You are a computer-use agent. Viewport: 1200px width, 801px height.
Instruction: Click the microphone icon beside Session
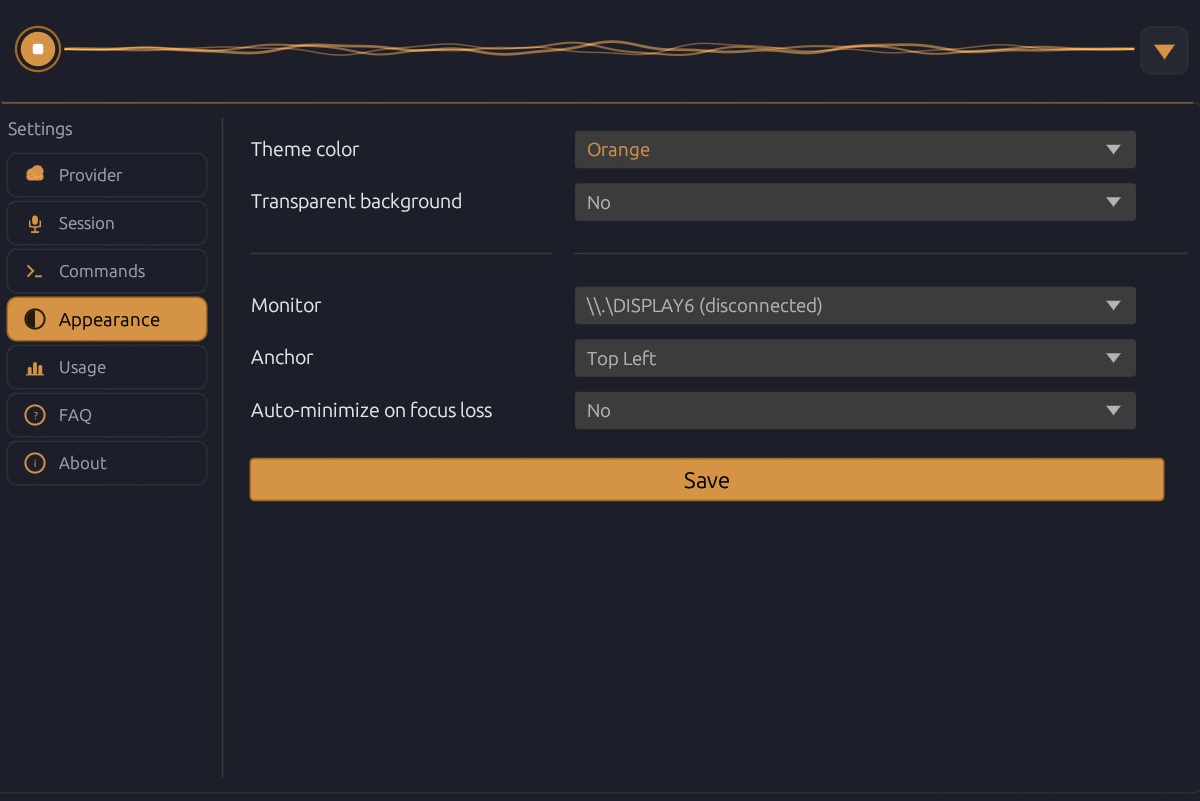34,222
